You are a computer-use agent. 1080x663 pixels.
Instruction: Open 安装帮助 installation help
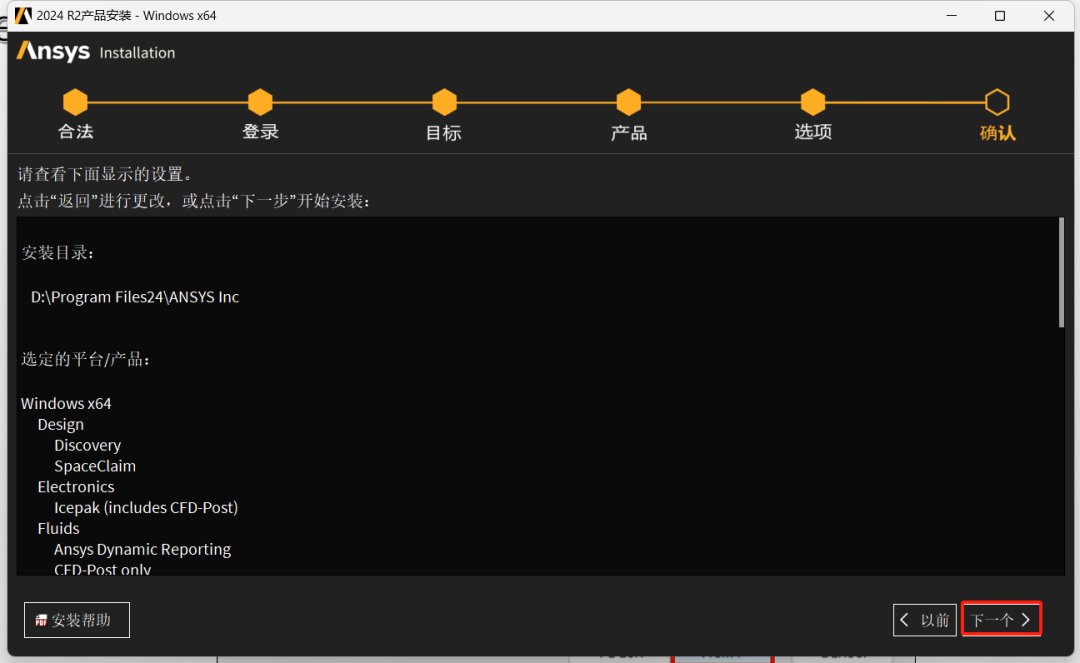click(76, 620)
